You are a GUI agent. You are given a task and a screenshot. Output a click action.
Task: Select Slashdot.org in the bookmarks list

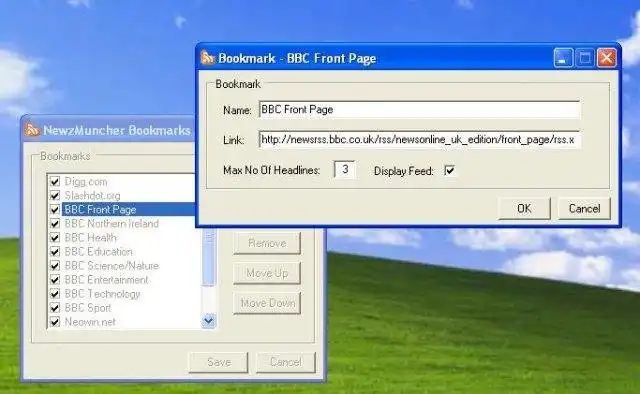pos(92,196)
